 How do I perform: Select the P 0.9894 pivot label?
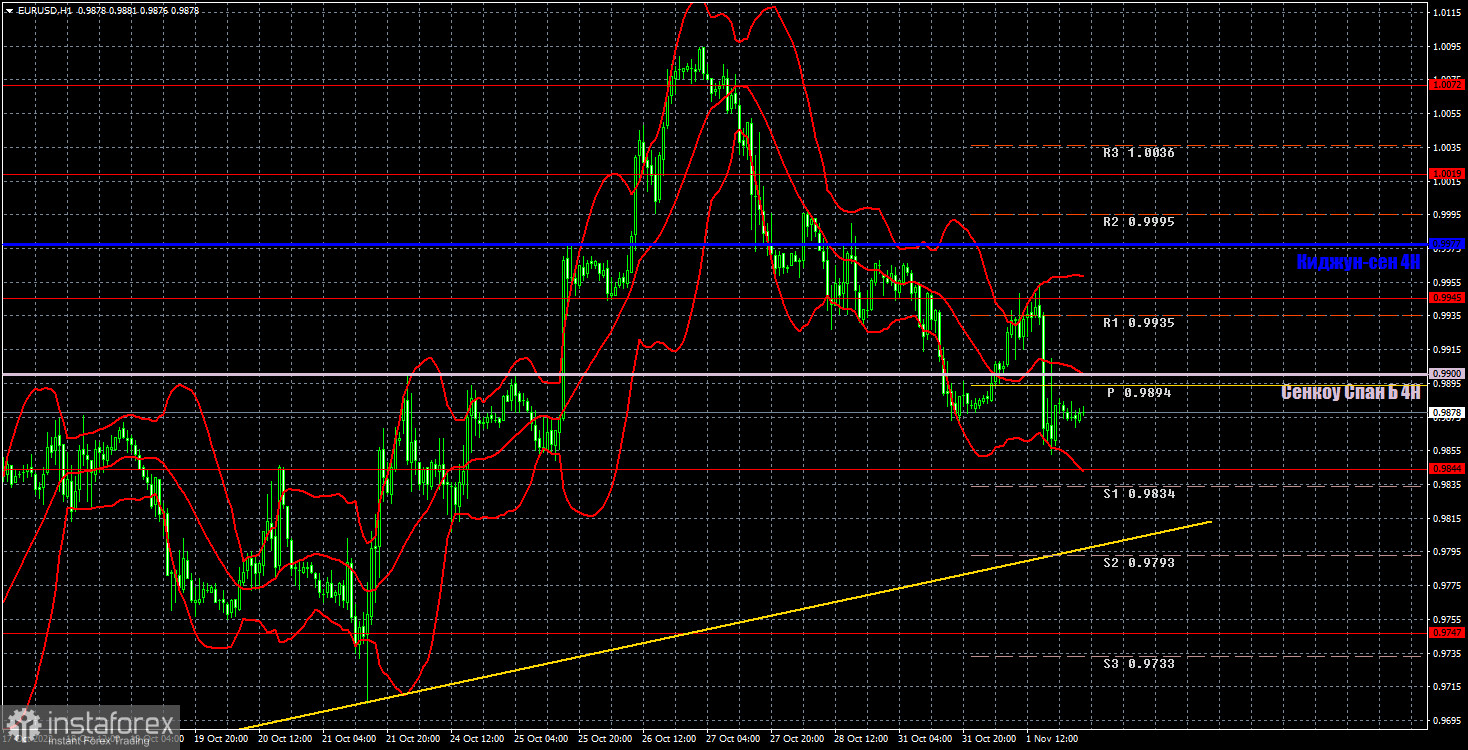click(x=1139, y=393)
